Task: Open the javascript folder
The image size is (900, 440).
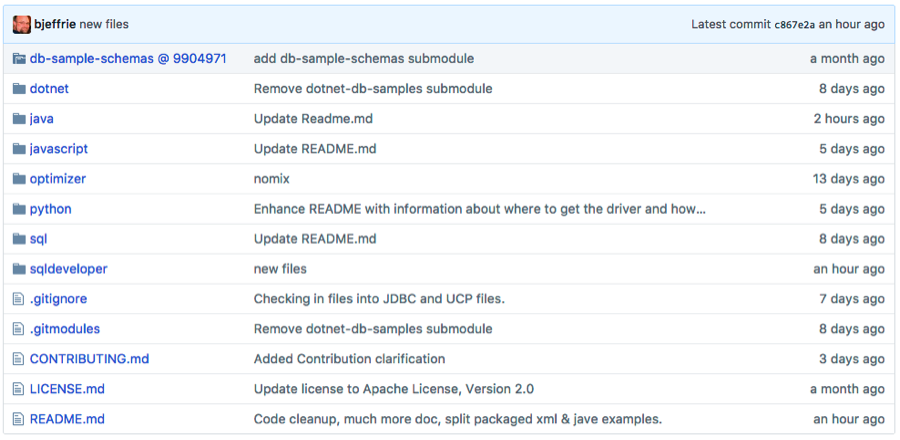Action: tap(59, 149)
